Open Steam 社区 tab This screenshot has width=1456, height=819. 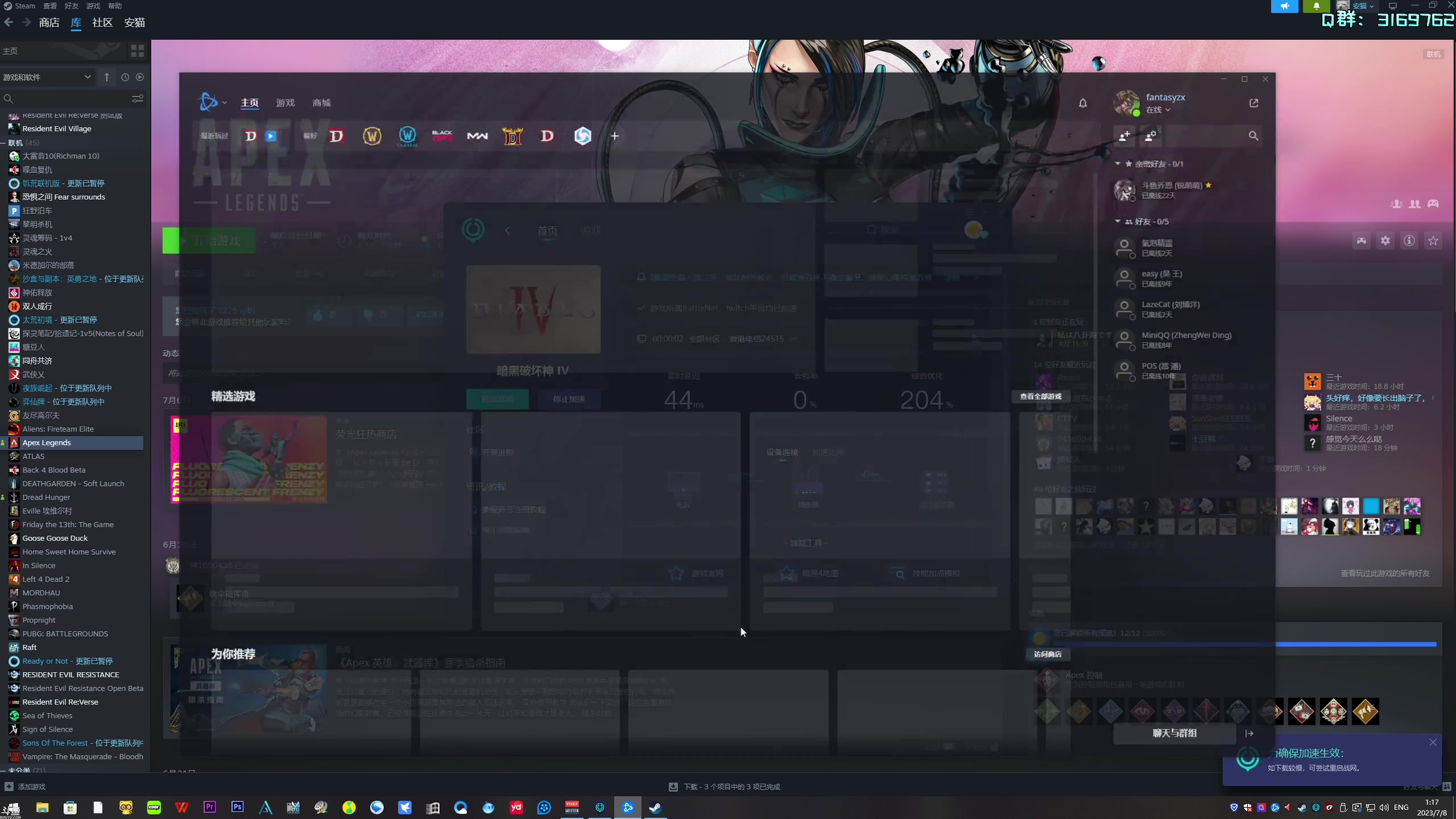102,22
